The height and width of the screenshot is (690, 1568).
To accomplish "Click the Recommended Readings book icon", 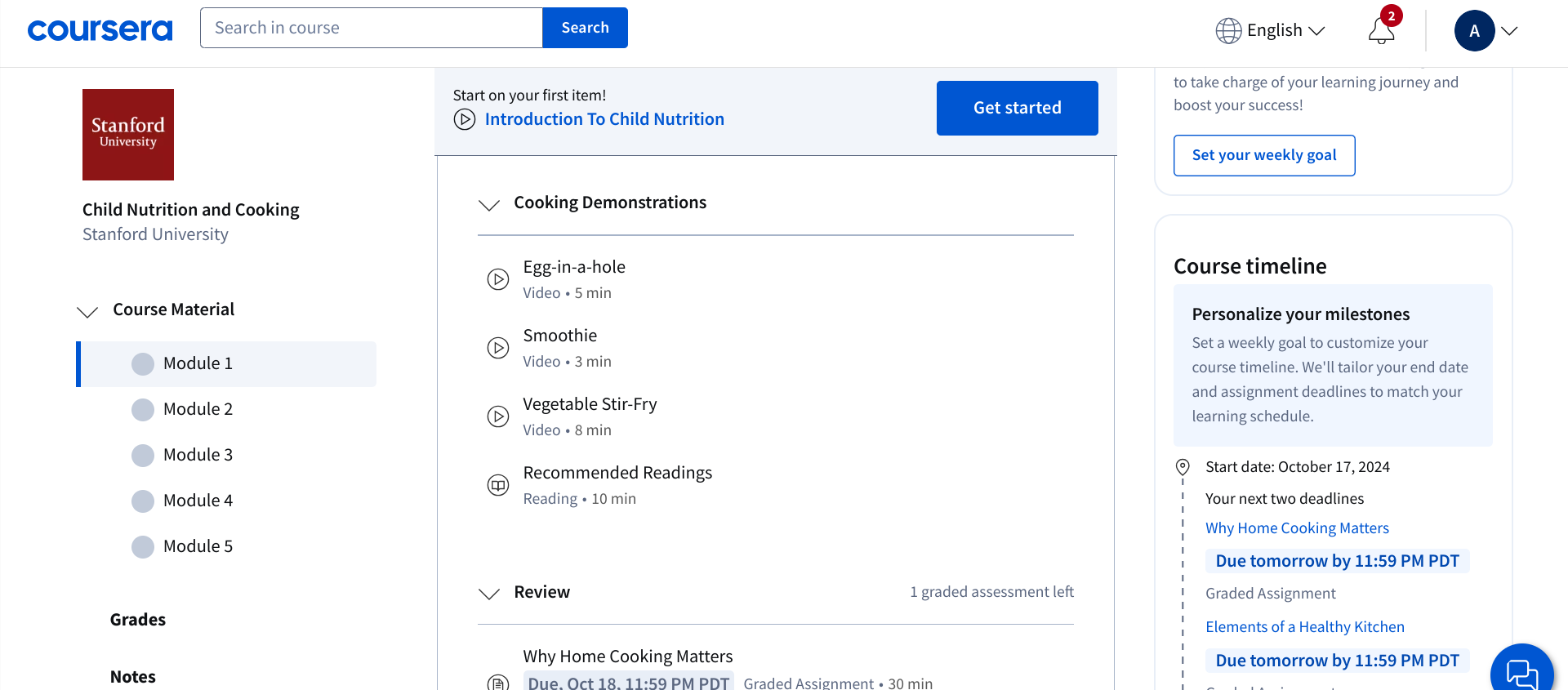I will click(x=498, y=485).
